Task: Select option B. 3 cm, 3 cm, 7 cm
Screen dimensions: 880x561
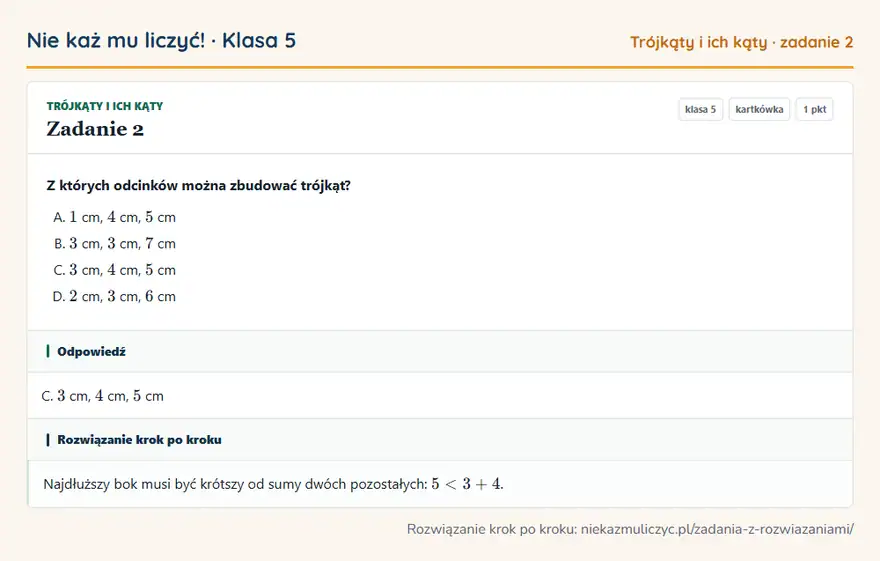Action: pyautogui.click(x=114, y=243)
